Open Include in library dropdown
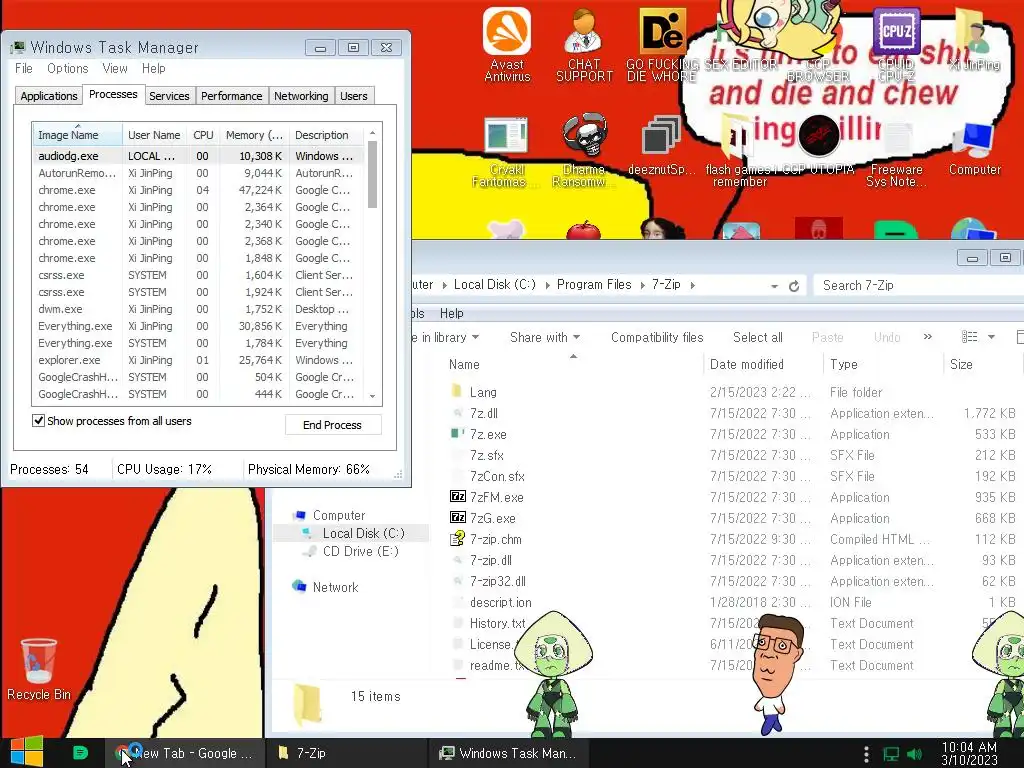Viewport: 1024px width, 768px height. pyautogui.click(x=445, y=337)
